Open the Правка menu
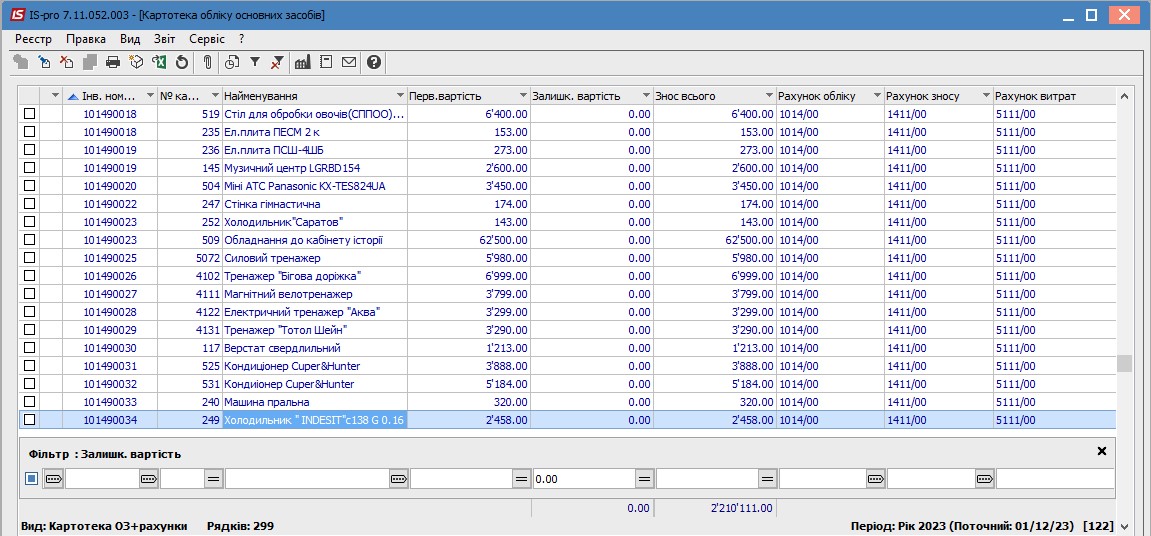Screen dimensions: 1151x536 point(86,39)
